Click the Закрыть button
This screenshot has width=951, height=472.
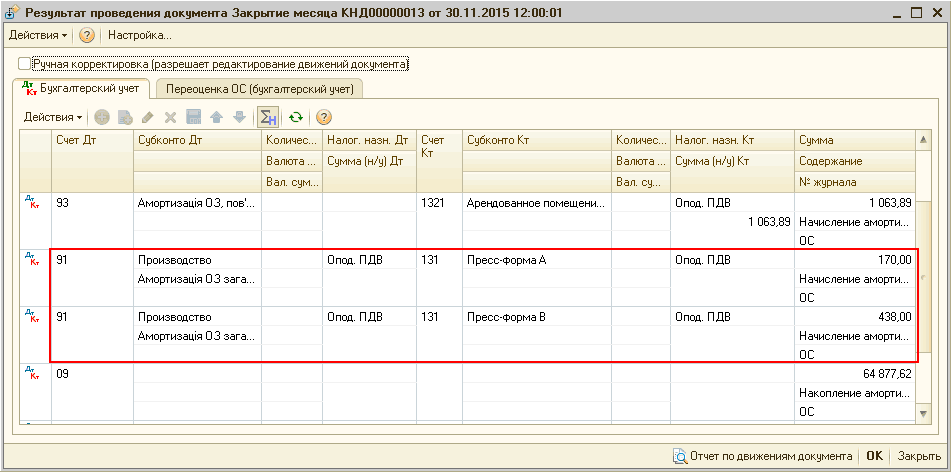[918, 455]
